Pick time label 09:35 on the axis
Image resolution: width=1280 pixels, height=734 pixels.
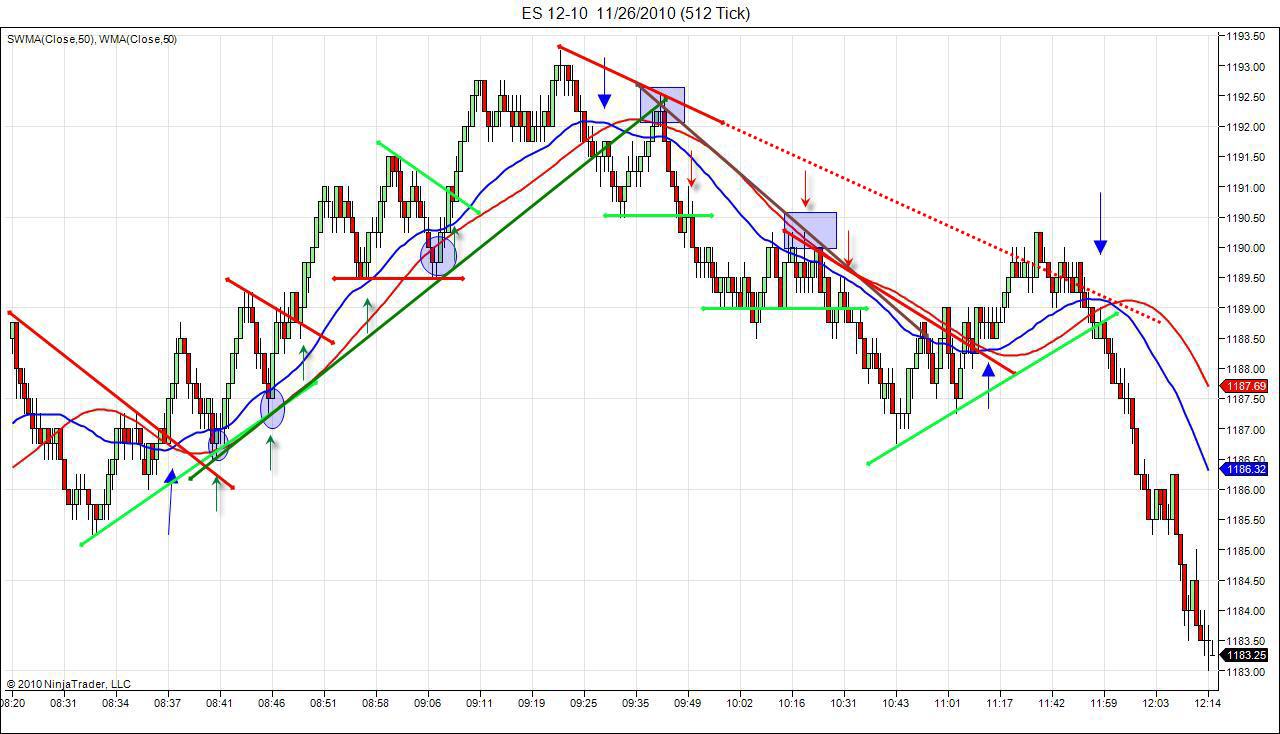[636, 703]
